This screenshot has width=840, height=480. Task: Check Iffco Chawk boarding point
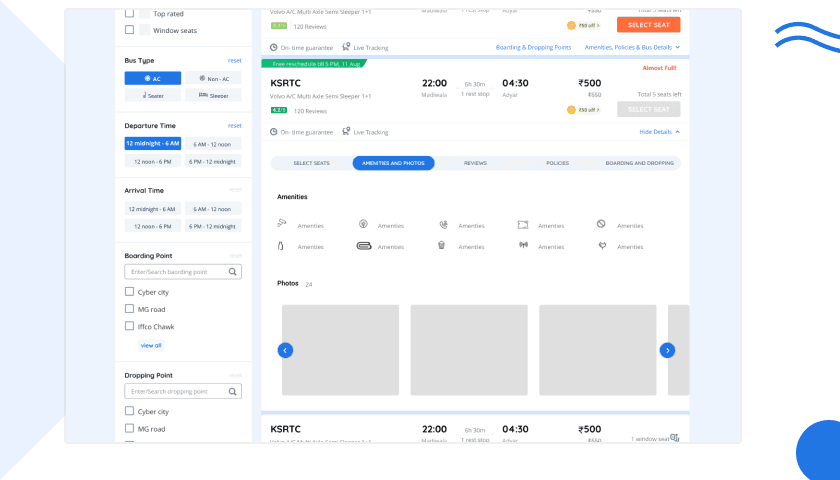click(x=129, y=326)
